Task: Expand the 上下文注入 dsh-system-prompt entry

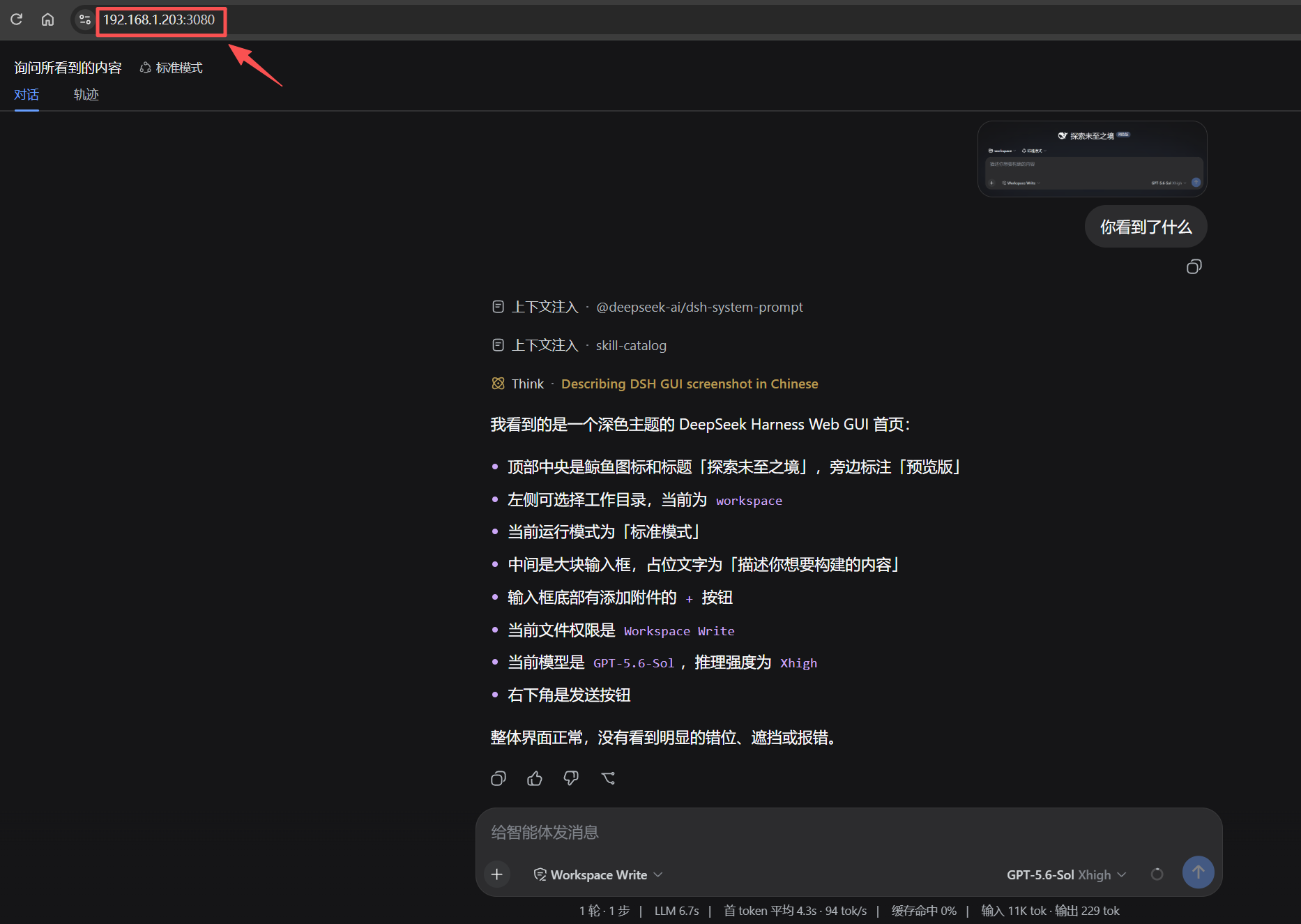Action: click(x=647, y=307)
